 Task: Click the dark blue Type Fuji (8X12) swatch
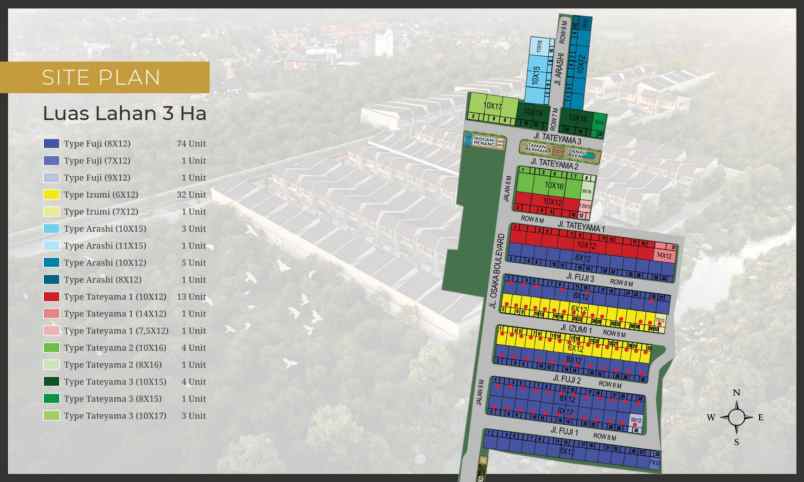tap(51, 144)
